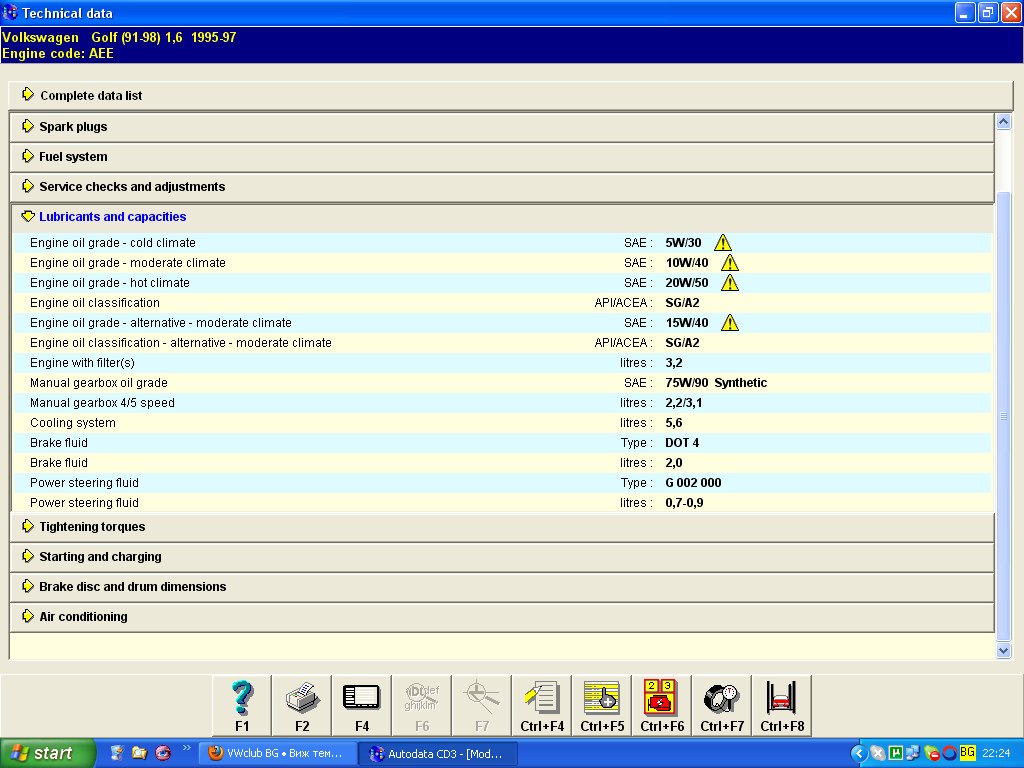Expand the Air conditioning section

(83, 617)
